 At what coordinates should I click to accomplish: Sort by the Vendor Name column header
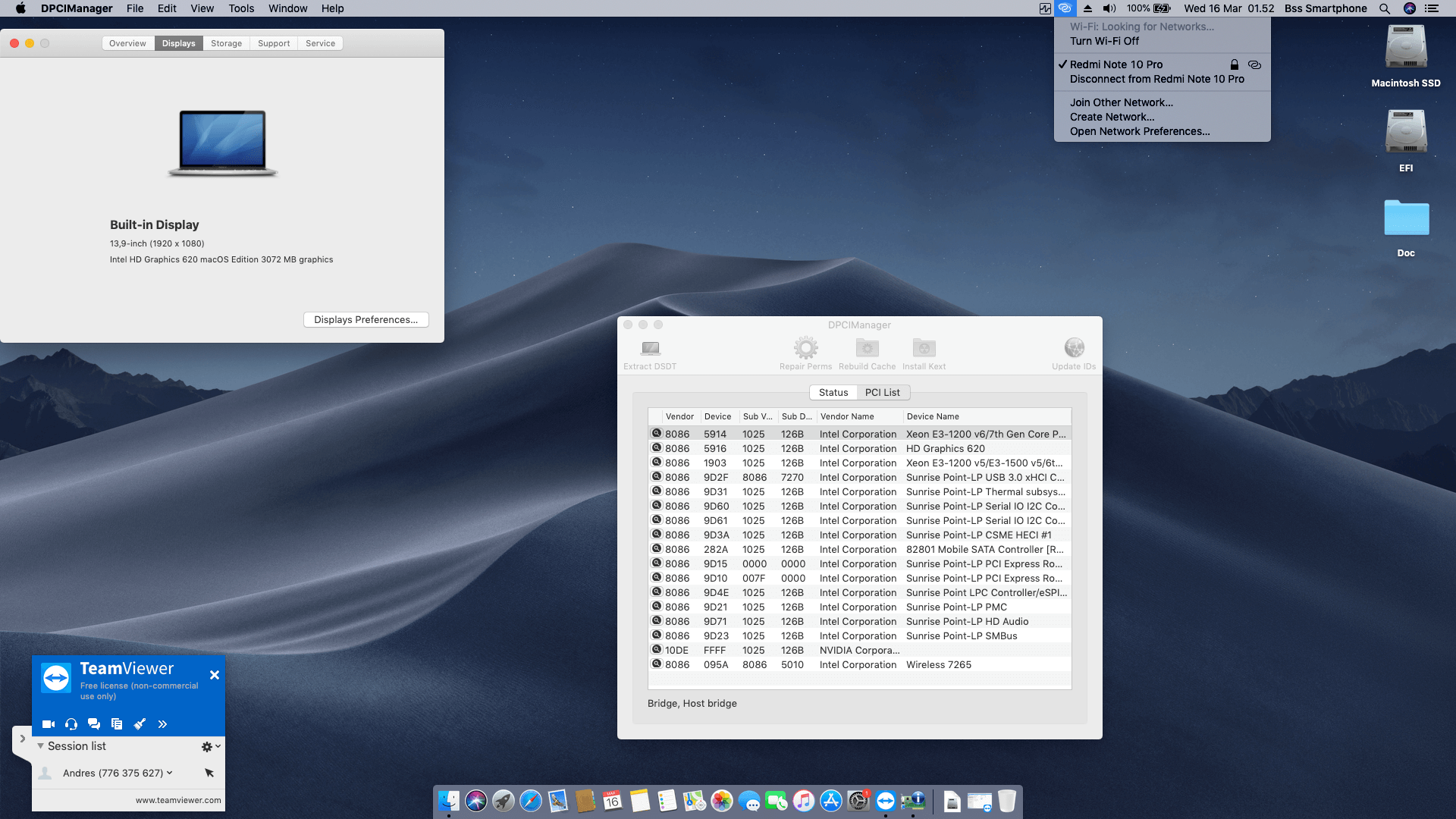tap(860, 416)
